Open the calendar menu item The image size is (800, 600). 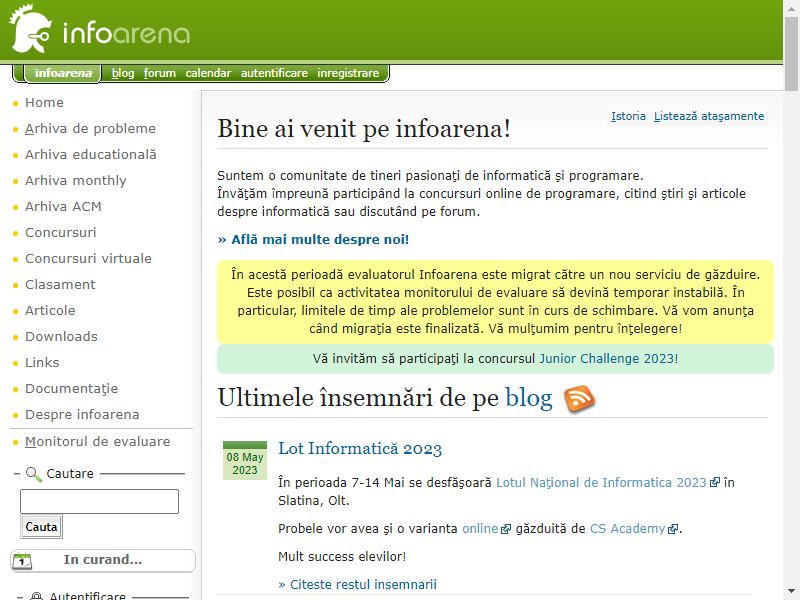tap(208, 73)
